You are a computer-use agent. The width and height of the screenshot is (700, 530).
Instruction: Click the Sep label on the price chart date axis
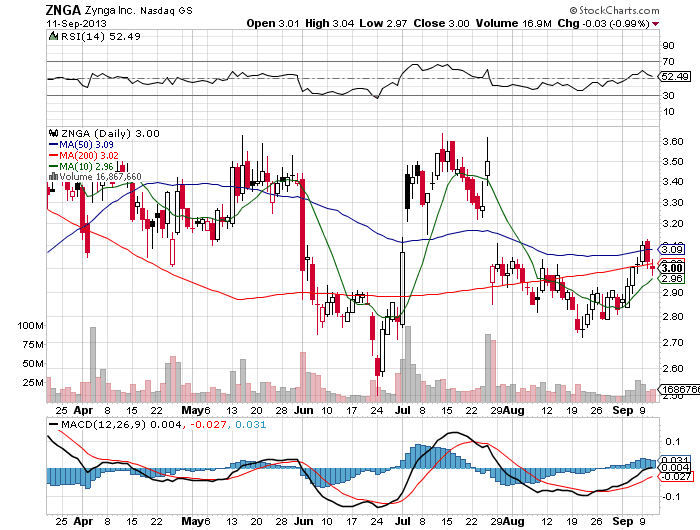tap(623, 410)
